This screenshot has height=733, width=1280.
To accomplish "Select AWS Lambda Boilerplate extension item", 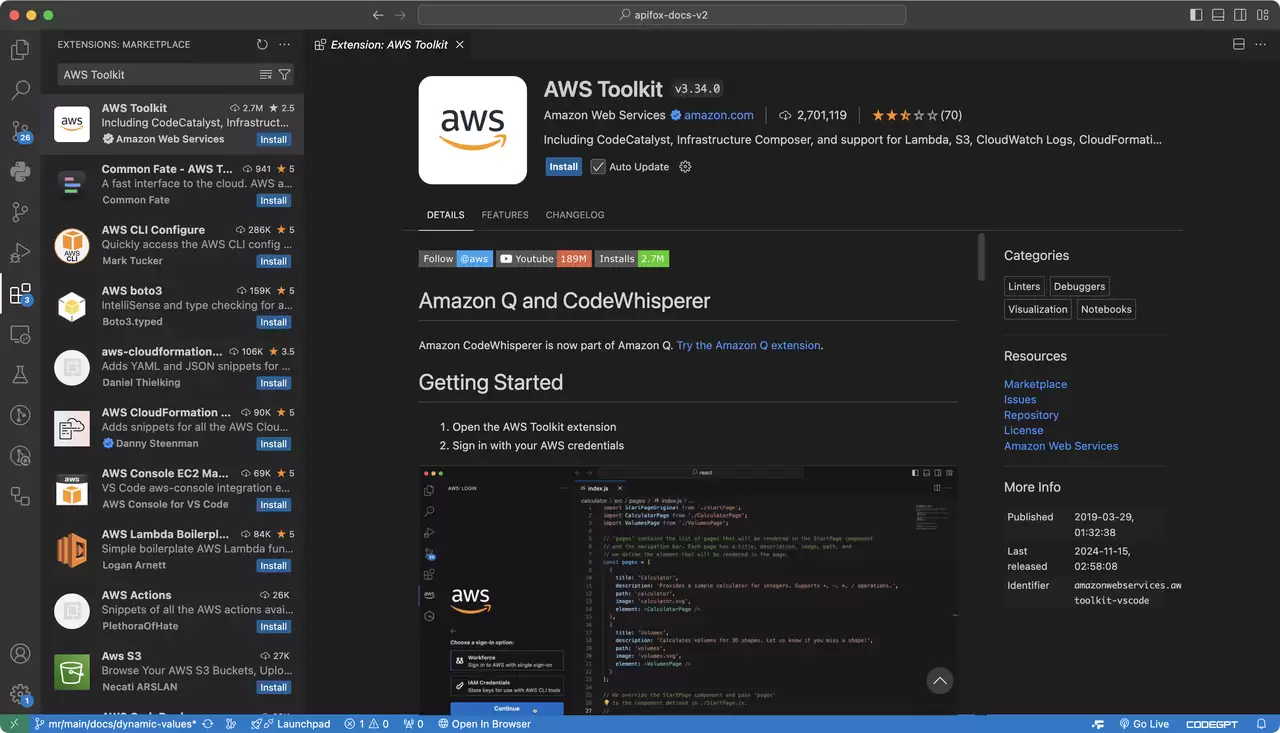I will pyautogui.click(x=172, y=550).
